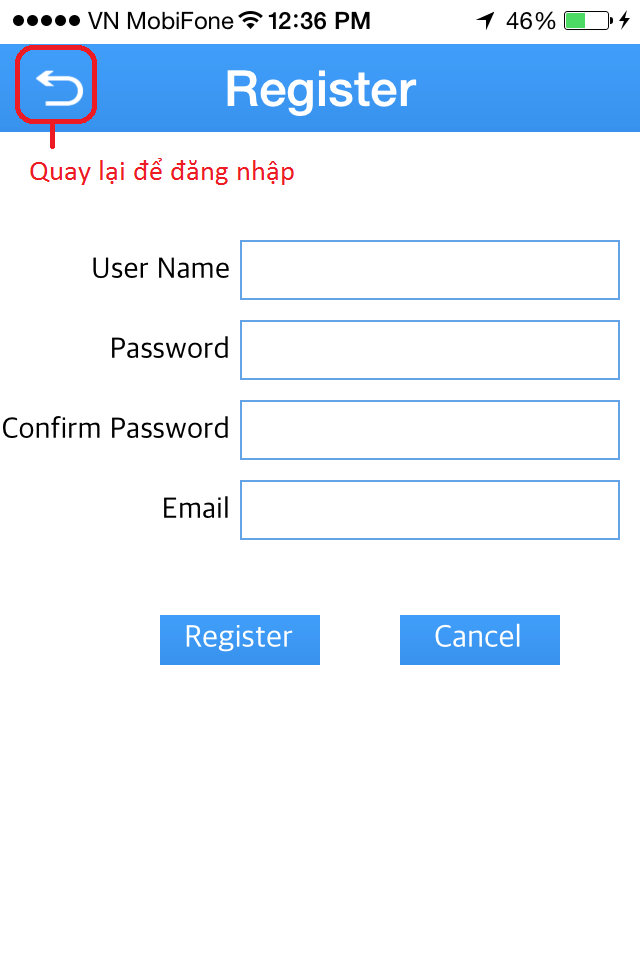Click into the Confirm Password field
640x960 pixels.
coord(430,430)
